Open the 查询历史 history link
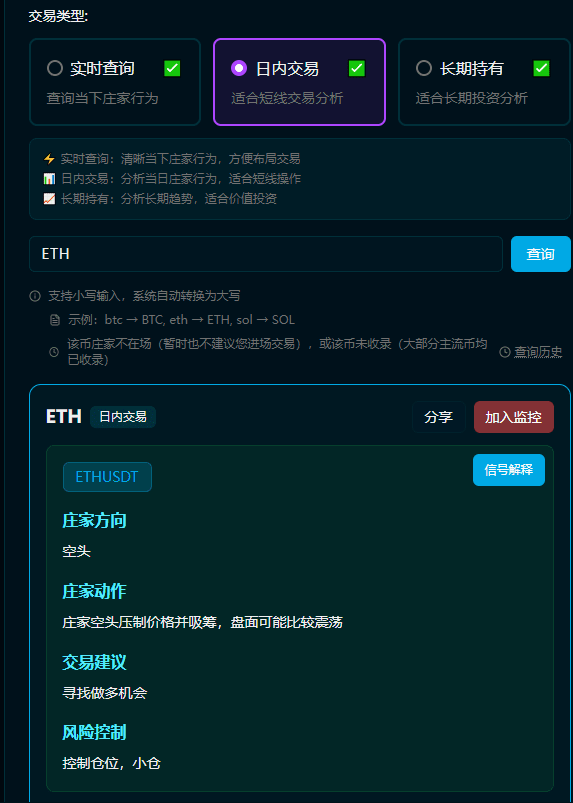This screenshot has height=803, width=573. pos(538,352)
